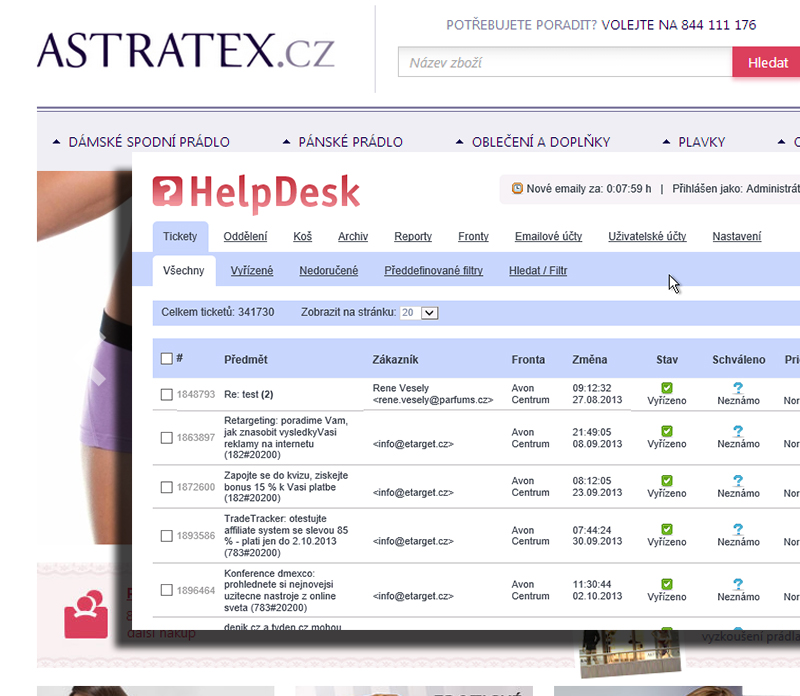800x696 pixels.
Task: Open the Fronty tab
Action: click(x=473, y=236)
